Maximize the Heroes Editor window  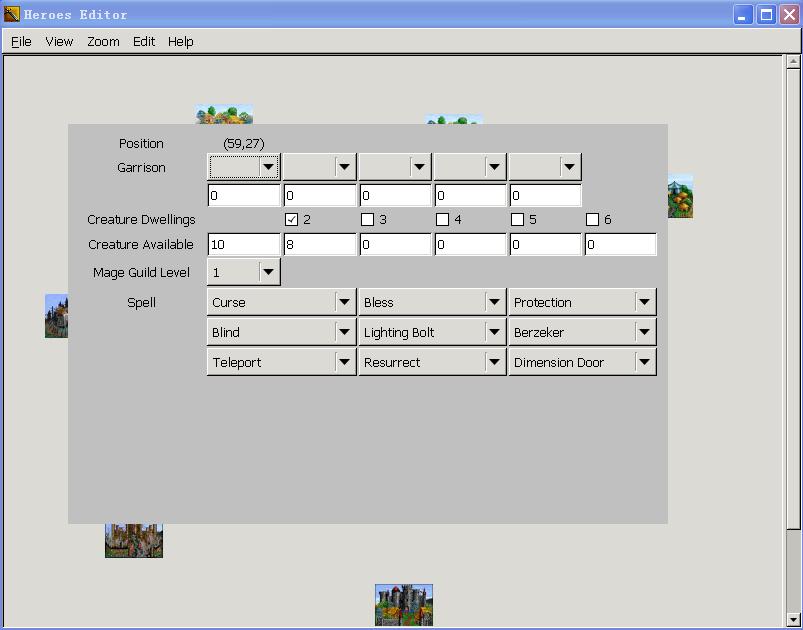click(766, 14)
